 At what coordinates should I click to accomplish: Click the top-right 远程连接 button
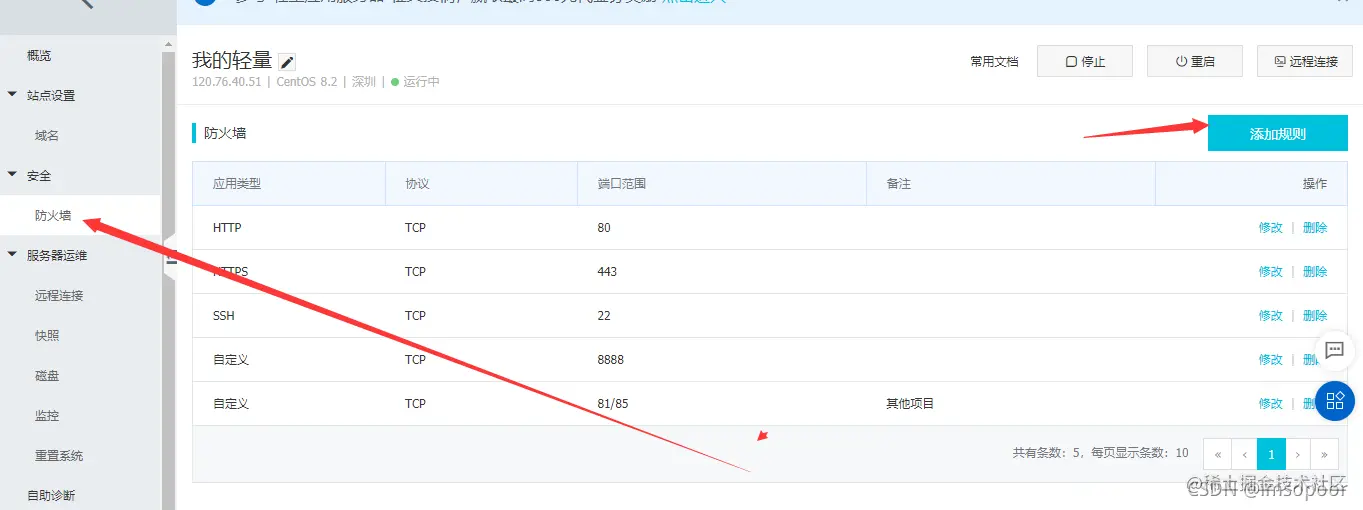pyautogui.click(x=1305, y=61)
